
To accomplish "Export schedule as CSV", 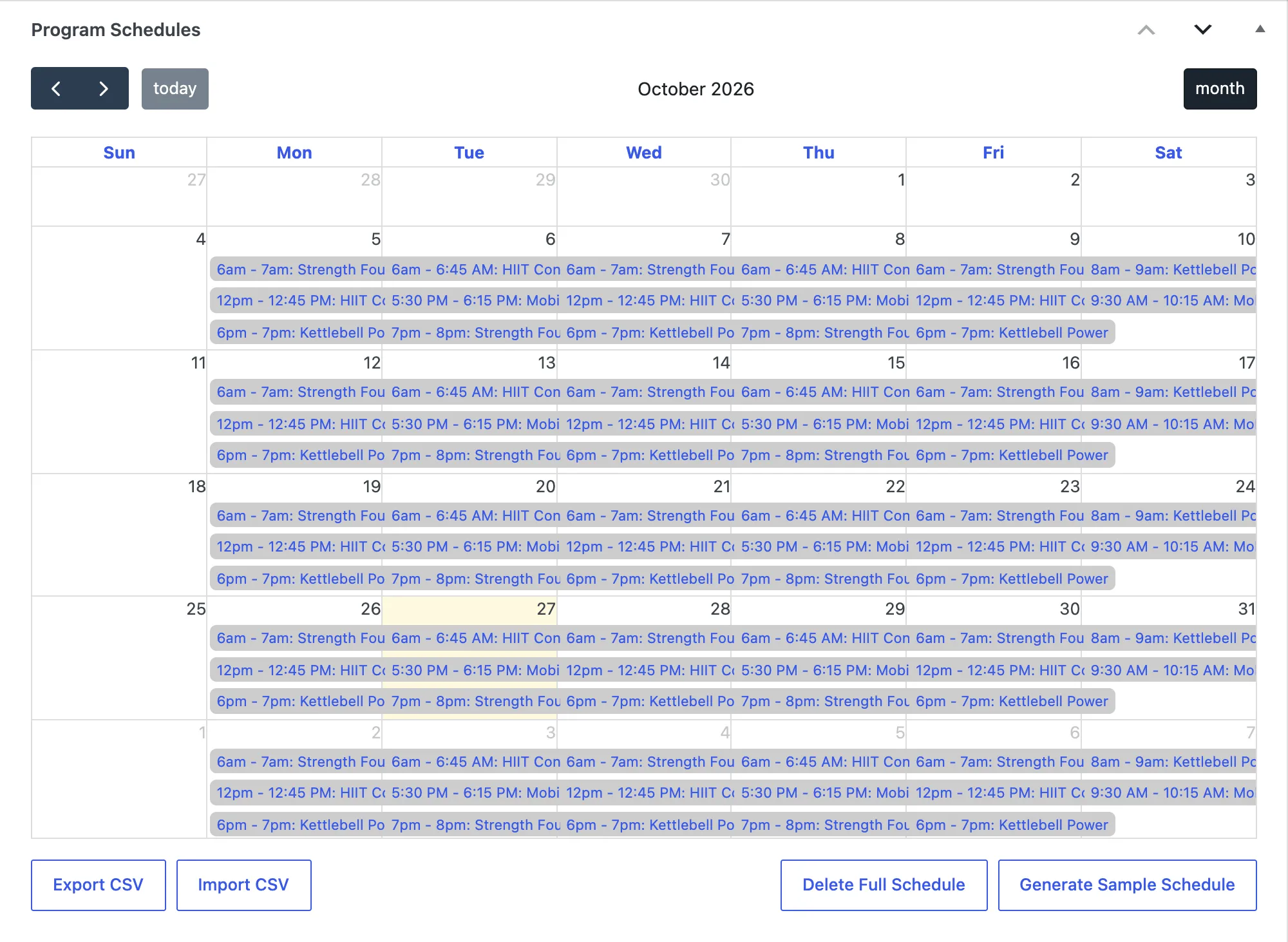I will click(99, 885).
